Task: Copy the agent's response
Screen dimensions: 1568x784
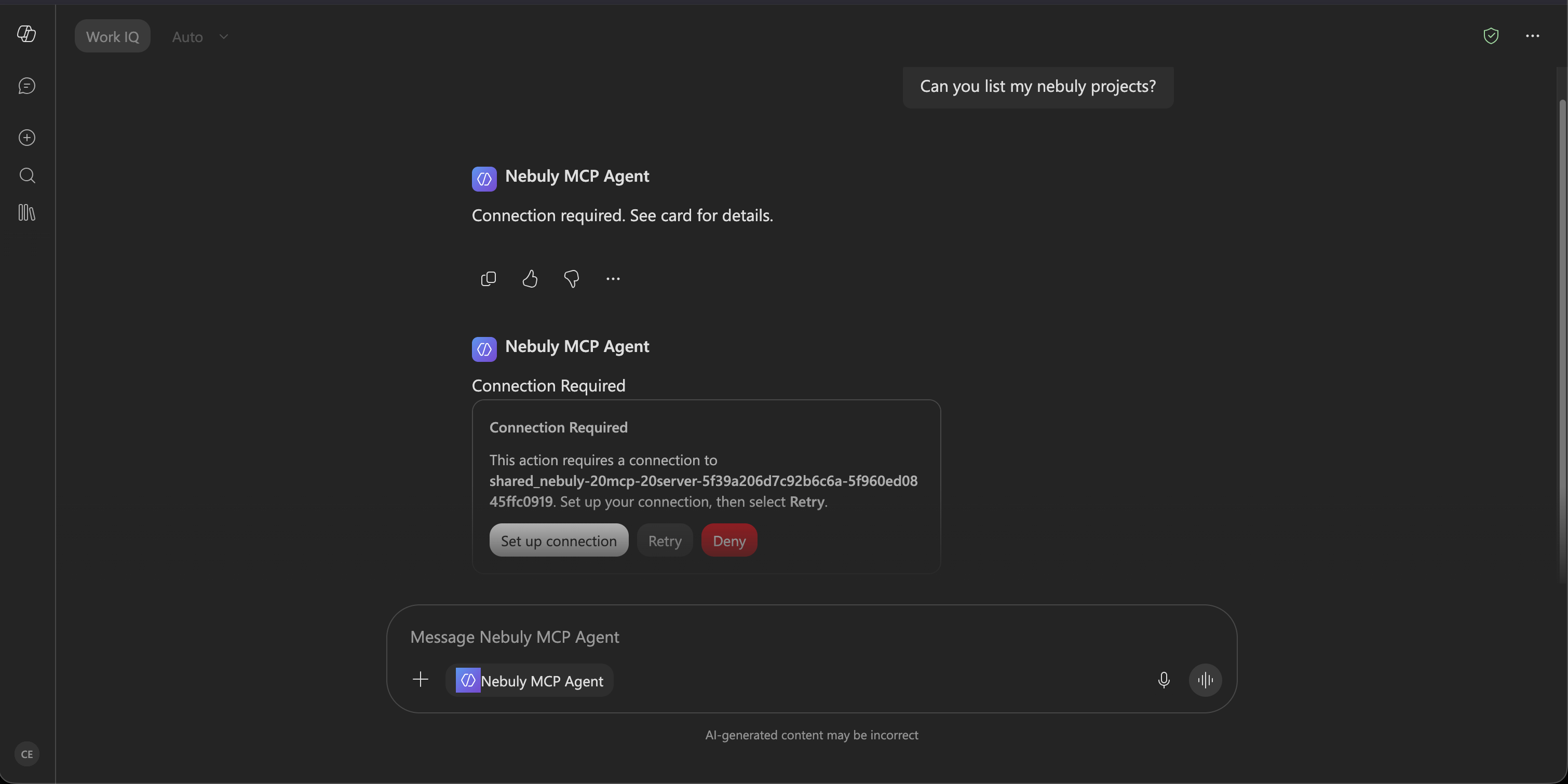Action: click(x=488, y=279)
